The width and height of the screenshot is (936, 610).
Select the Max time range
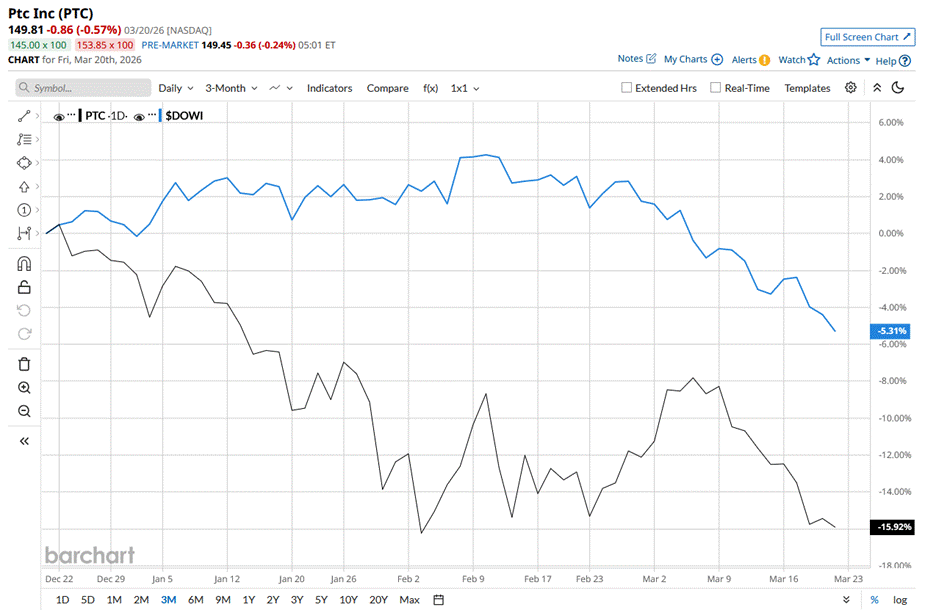(x=410, y=600)
